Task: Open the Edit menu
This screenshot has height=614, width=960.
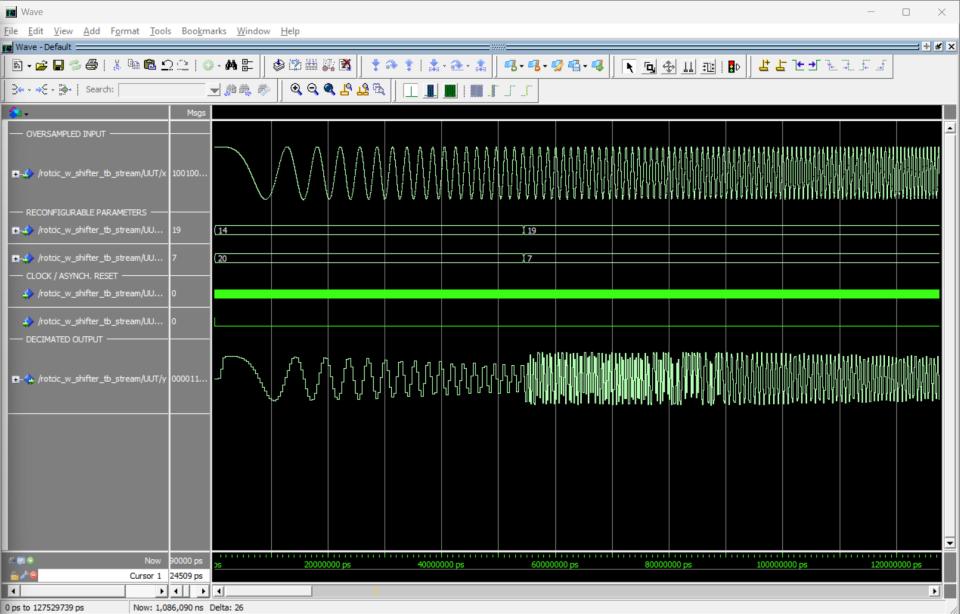Action: click(x=36, y=31)
